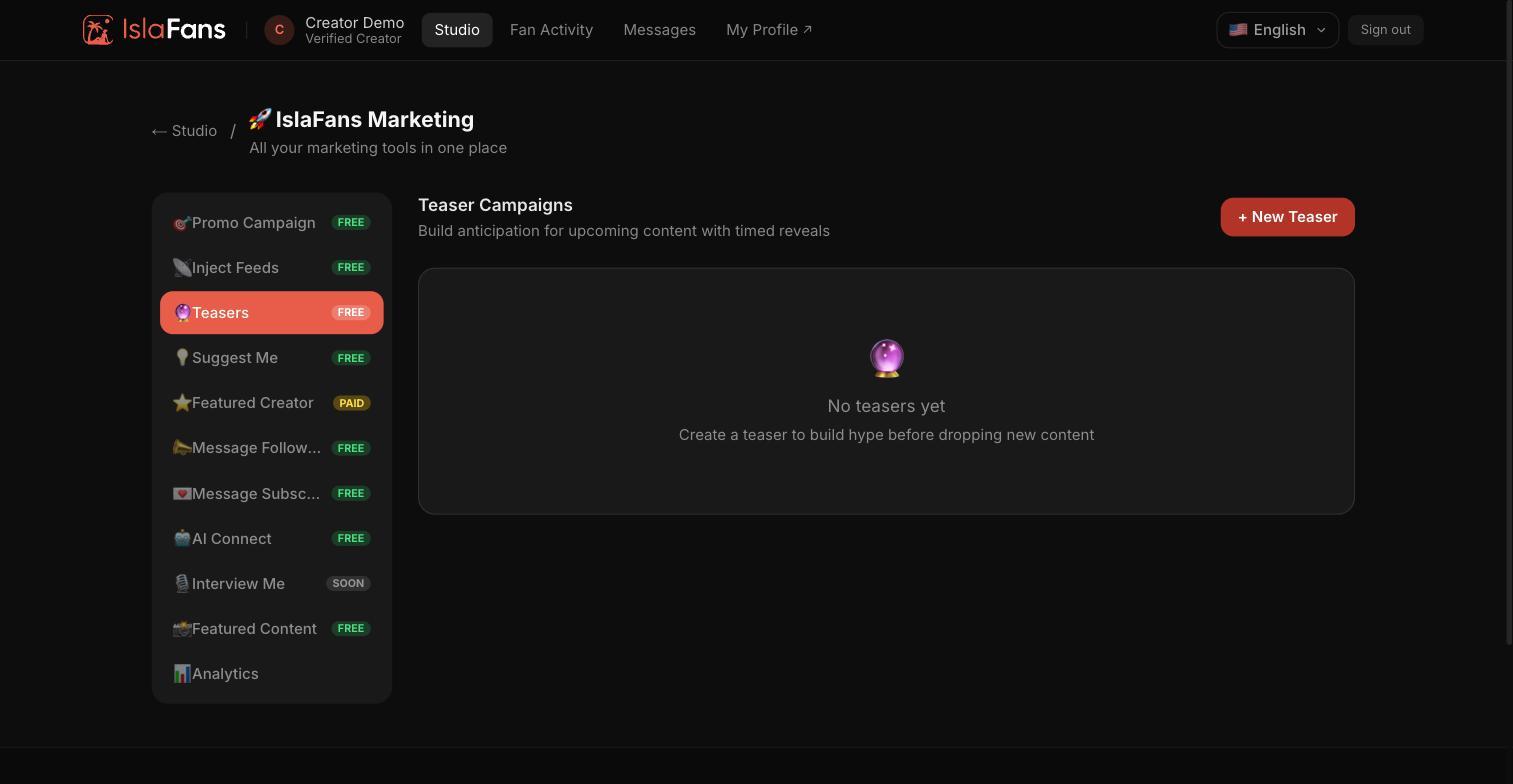Click the 'No teasers yet' text

pos(886,406)
